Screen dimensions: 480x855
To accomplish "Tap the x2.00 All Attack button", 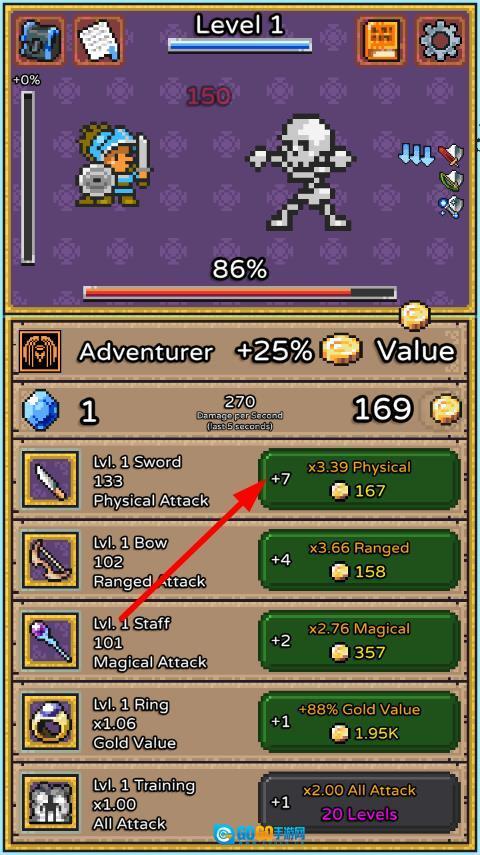I will 359,803.
